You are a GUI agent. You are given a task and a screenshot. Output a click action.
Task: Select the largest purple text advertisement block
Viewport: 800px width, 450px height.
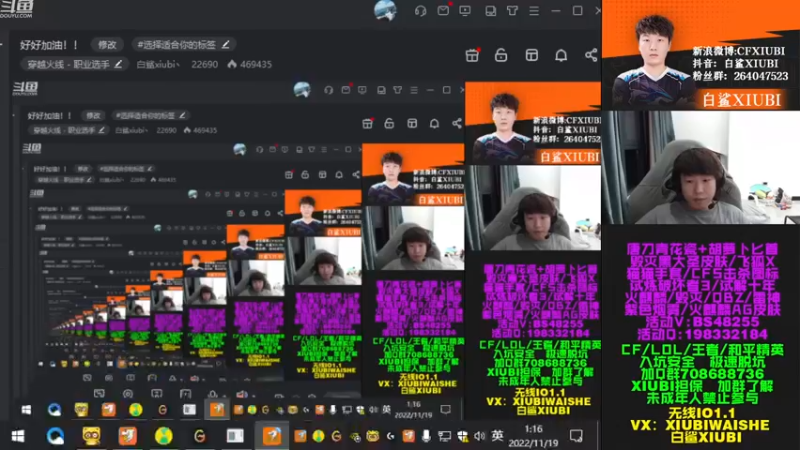pos(703,291)
